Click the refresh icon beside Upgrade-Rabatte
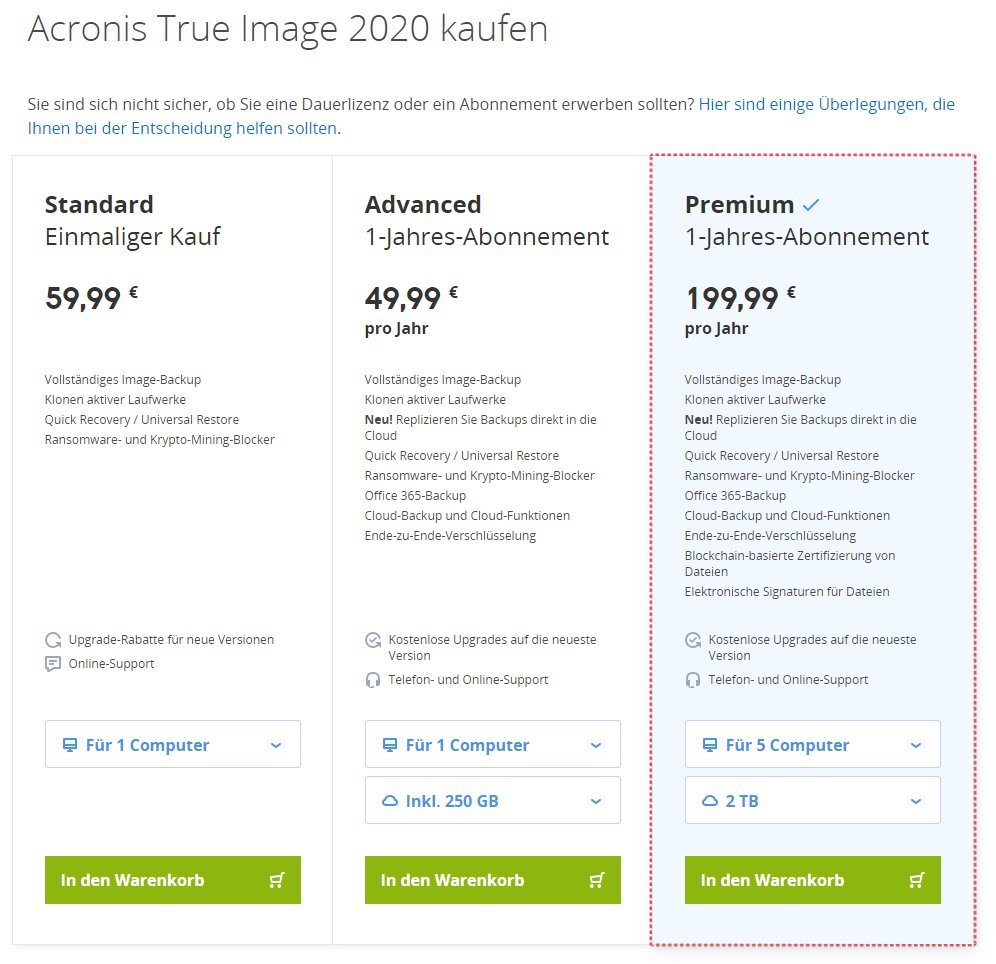Viewport: 996px width, 964px height. coord(53,639)
